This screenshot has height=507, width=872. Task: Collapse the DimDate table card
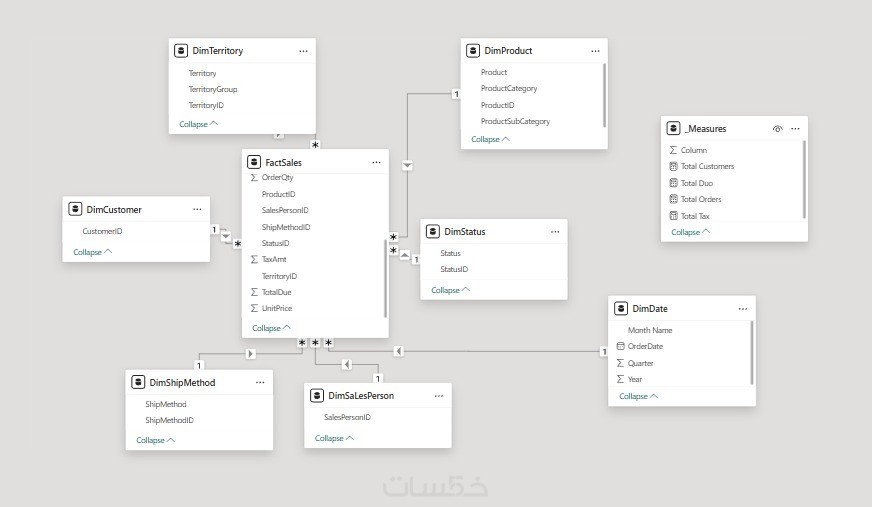[638, 396]
